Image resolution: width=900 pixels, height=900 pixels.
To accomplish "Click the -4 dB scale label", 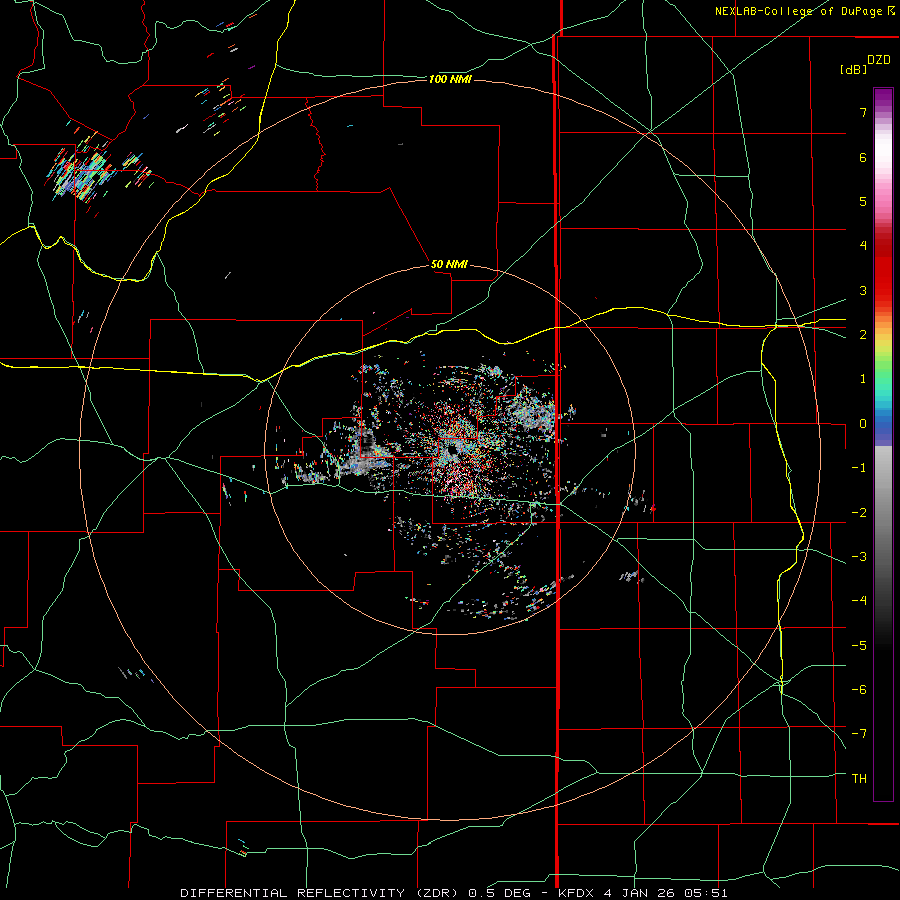I will (859, 601).
